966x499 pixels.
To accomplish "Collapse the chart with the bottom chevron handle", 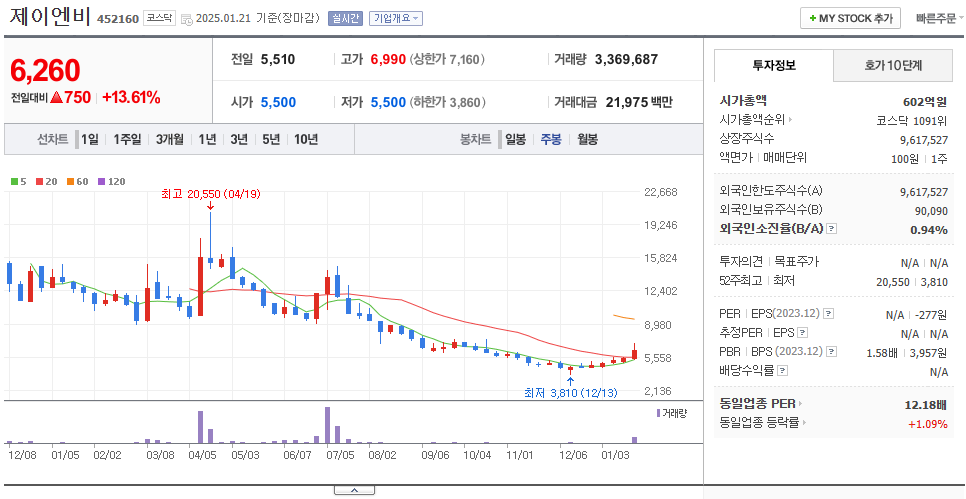I will [354, 490].
